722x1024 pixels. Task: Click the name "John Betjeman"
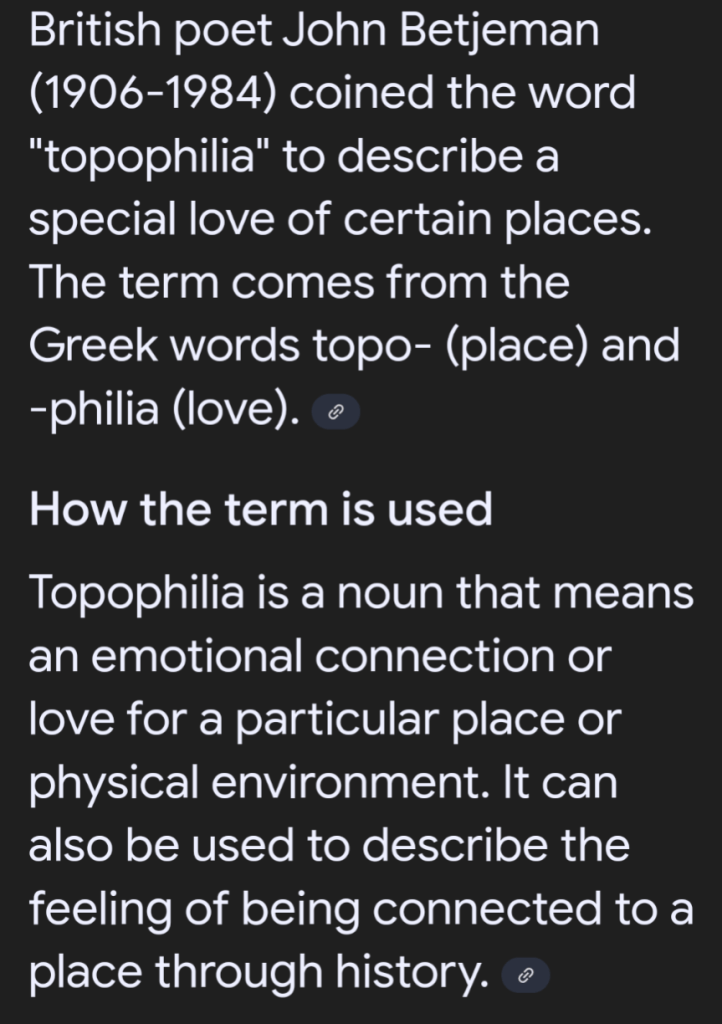click(x=441, y=31)
